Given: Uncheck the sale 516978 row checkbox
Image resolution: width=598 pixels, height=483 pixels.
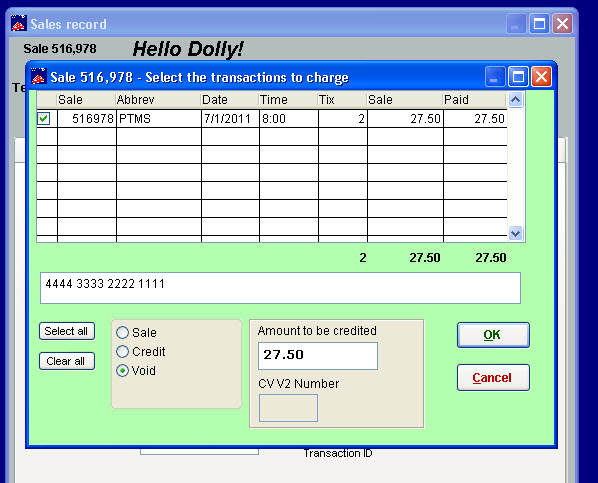Looking at the screenshot, I should point(43,119).
